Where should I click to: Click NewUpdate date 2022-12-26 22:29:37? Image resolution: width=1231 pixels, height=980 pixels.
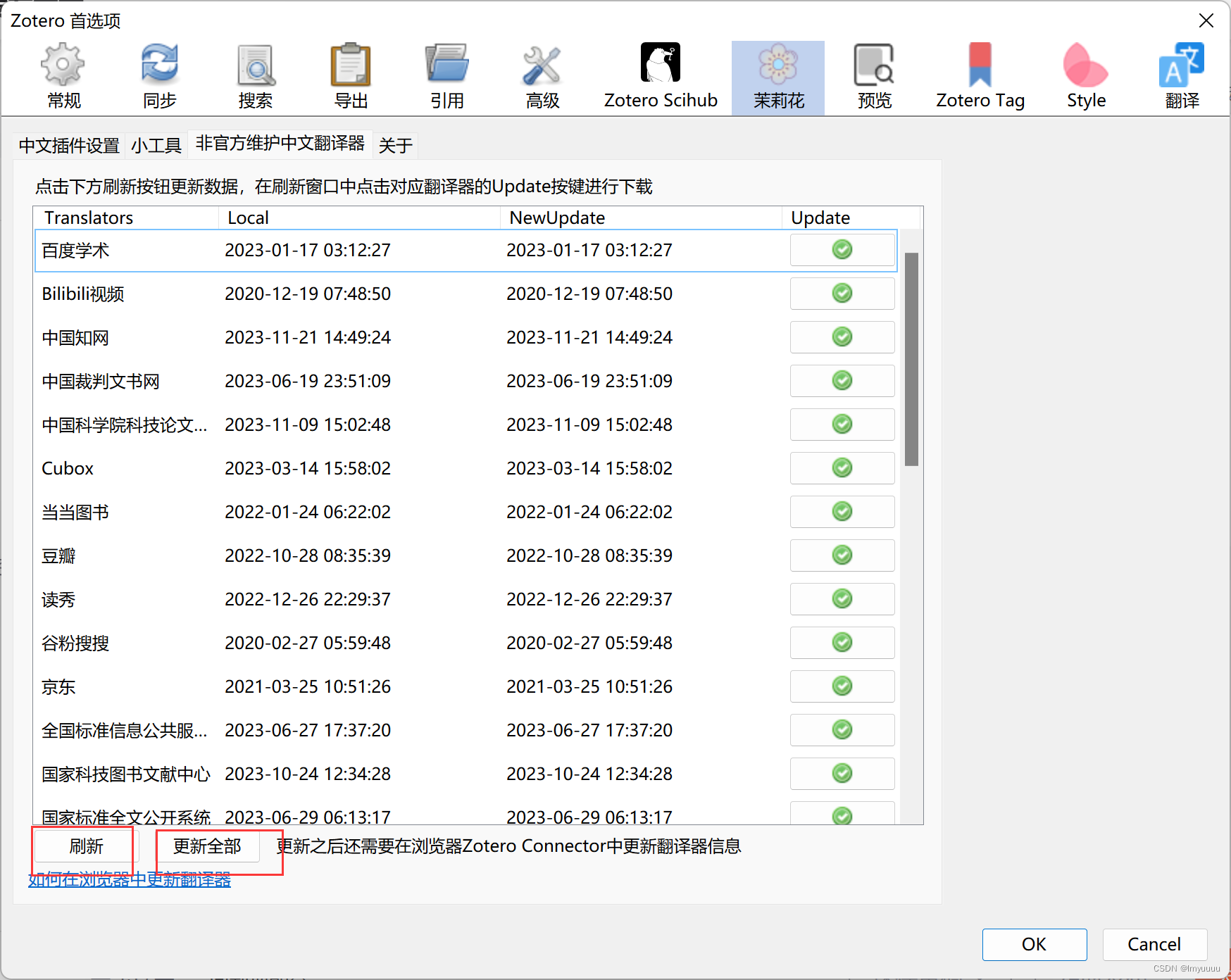click(589, 600)
